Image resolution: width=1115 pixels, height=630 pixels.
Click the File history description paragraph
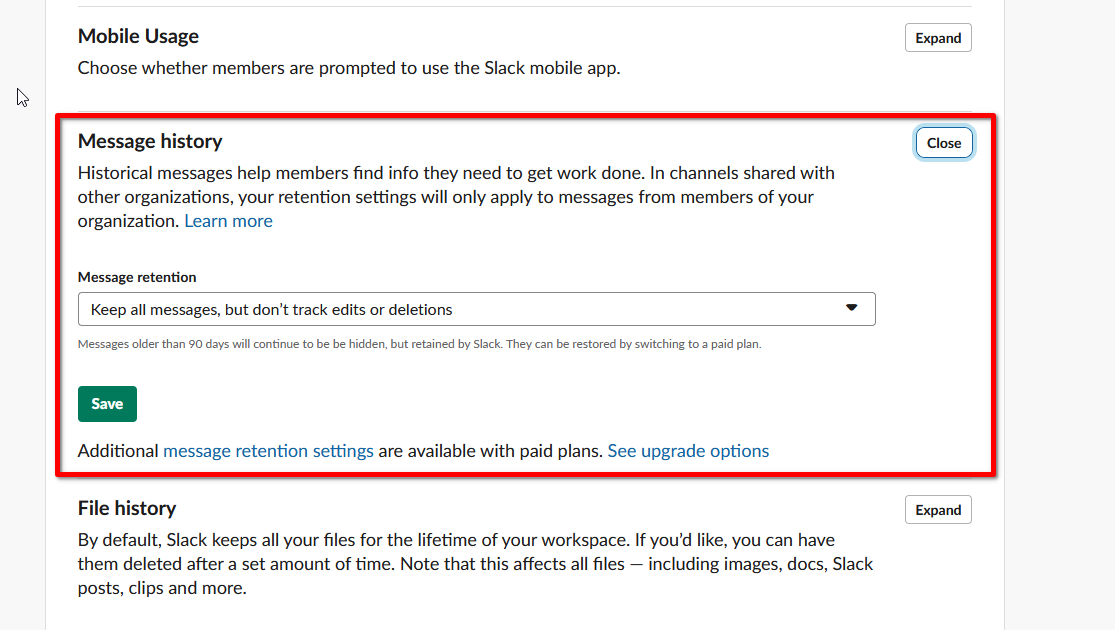pyautogui.click(x=475, y=564)
